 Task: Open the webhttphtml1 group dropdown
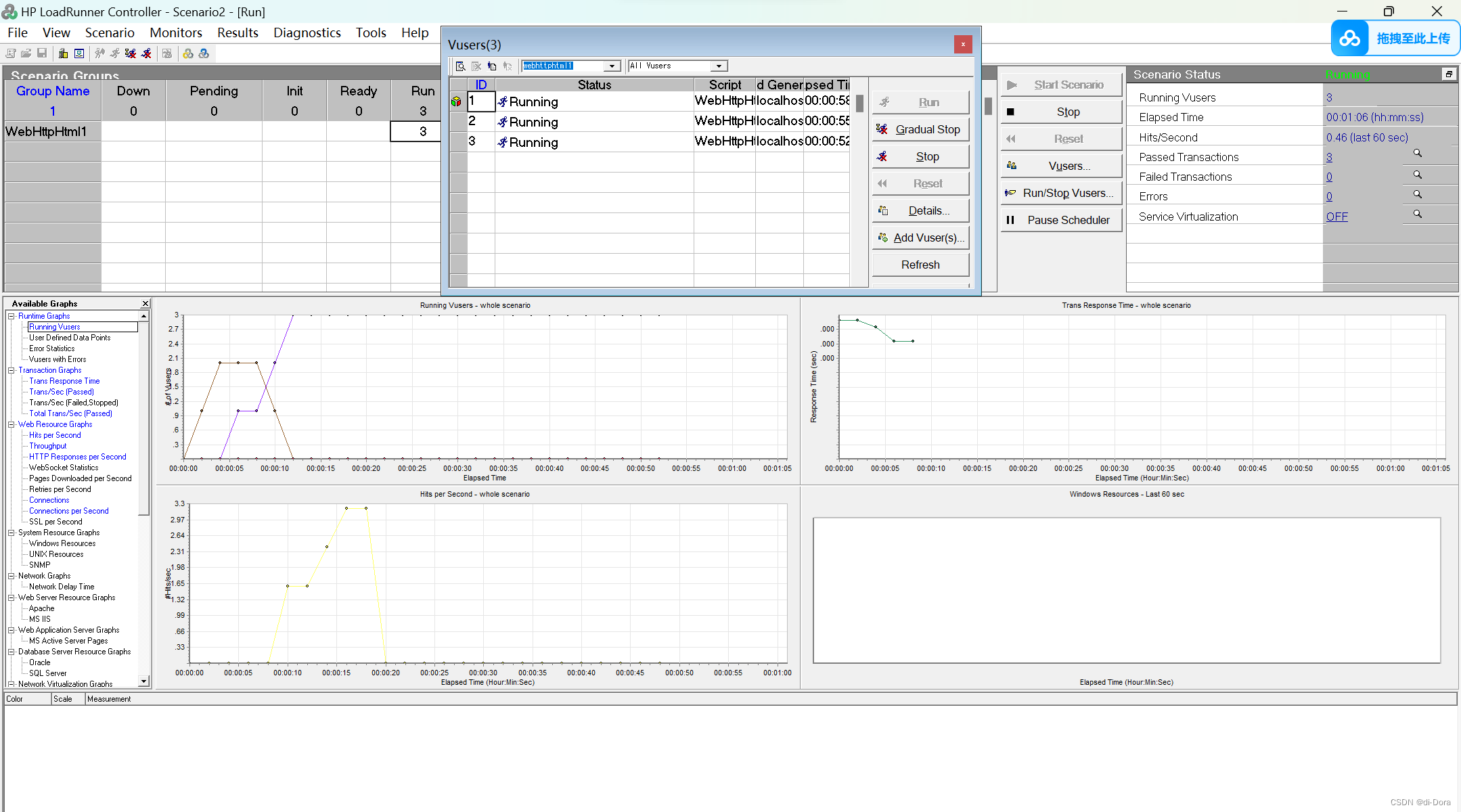pos(612,66)
